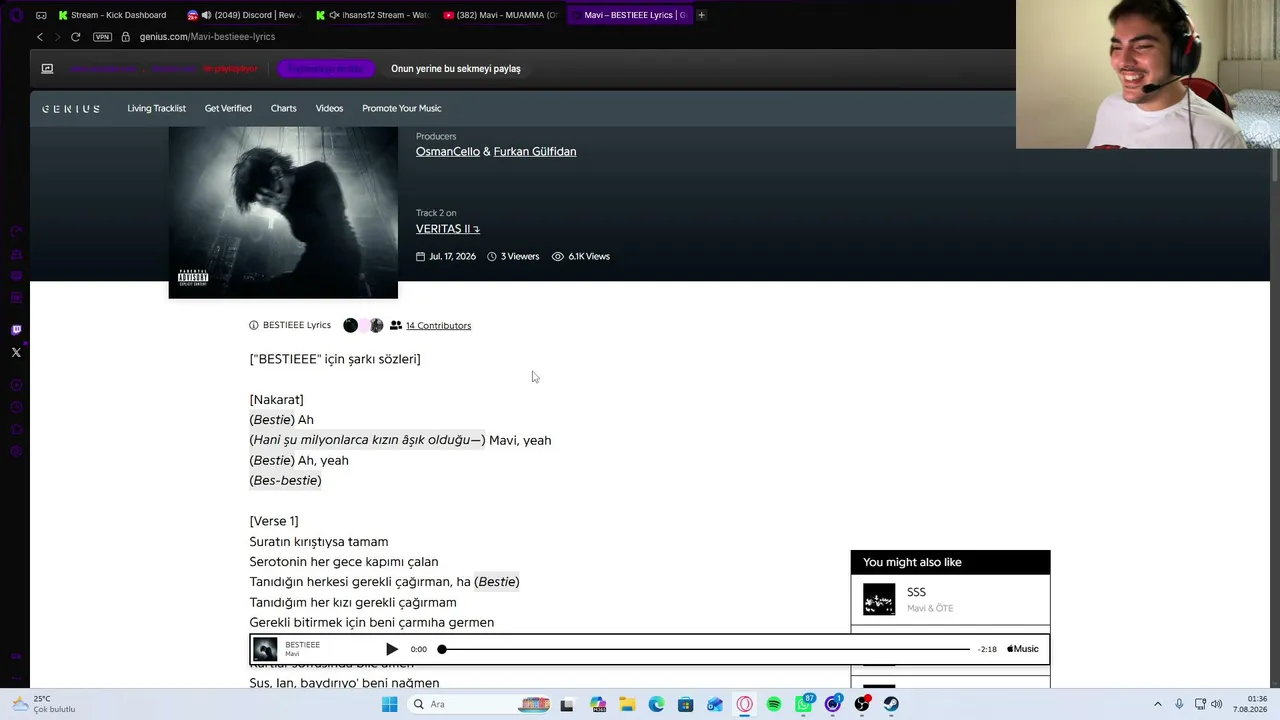Open Get Verified menu item
This screenshot has height=720, width=1280.
tap(228, 108)
